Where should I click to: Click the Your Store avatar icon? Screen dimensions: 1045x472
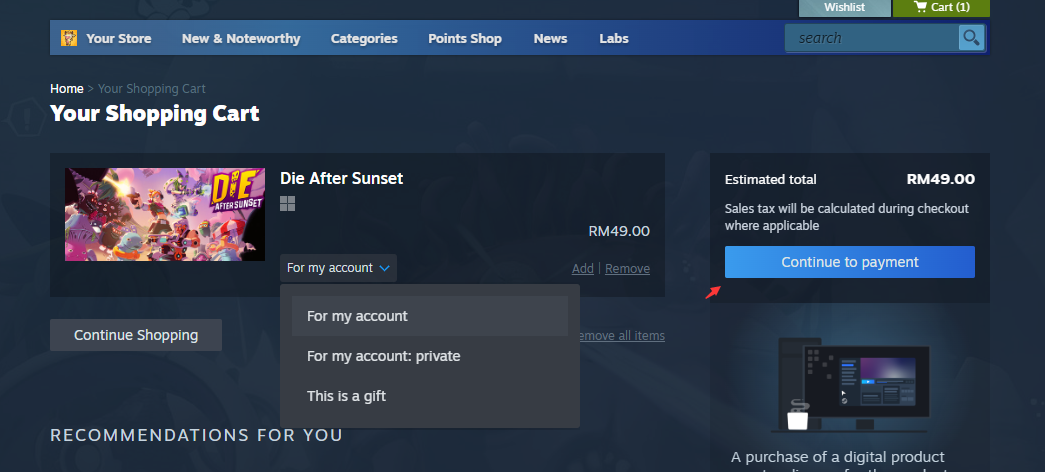pos(69,38)
